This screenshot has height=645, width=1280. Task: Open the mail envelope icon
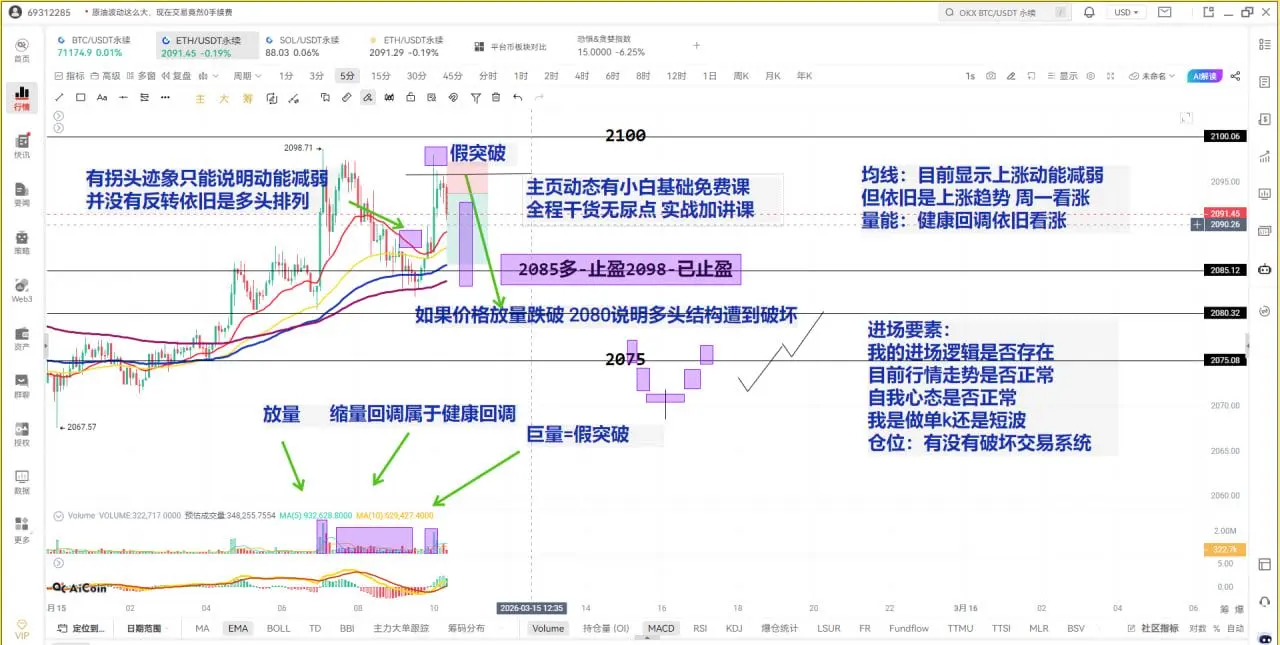[1164, 12]
